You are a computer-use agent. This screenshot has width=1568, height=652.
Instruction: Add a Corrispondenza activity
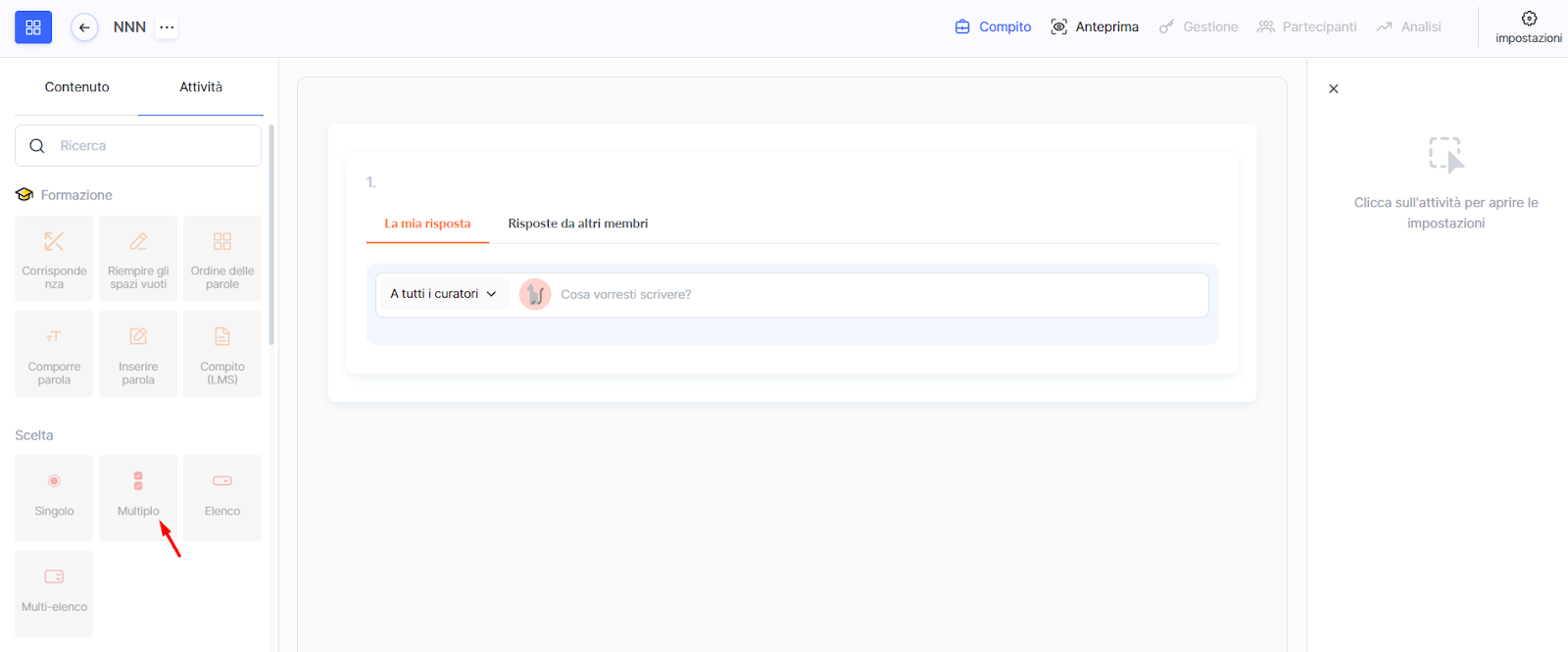click(x=54, y=258)
